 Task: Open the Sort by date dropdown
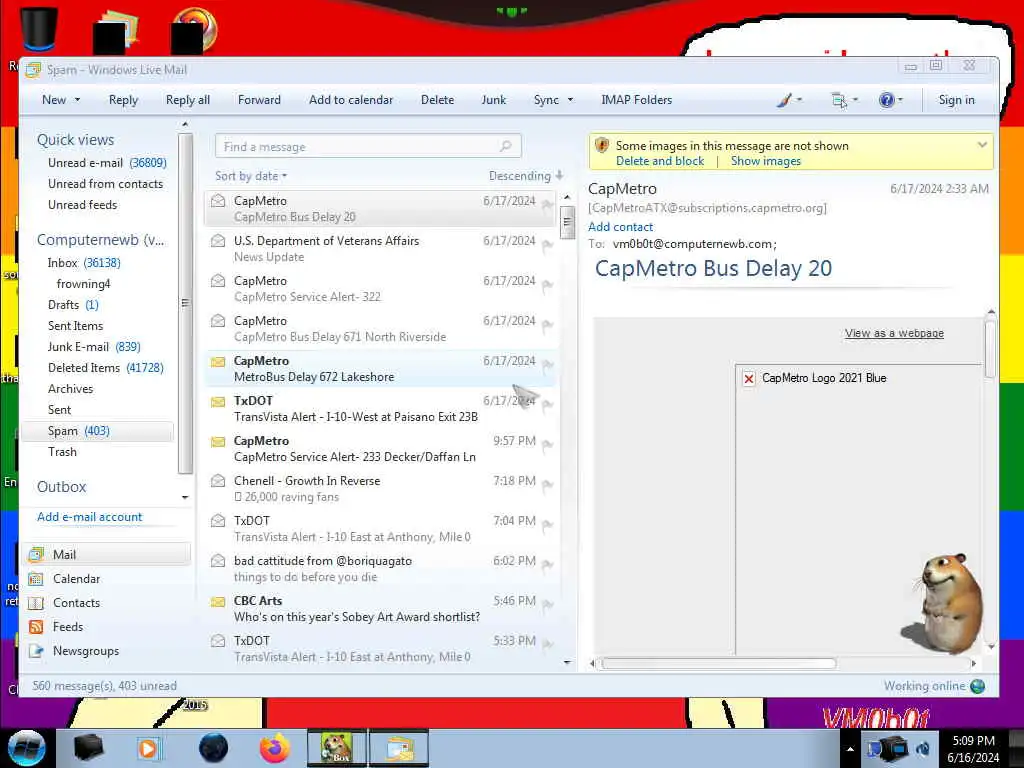click(251, 176)
